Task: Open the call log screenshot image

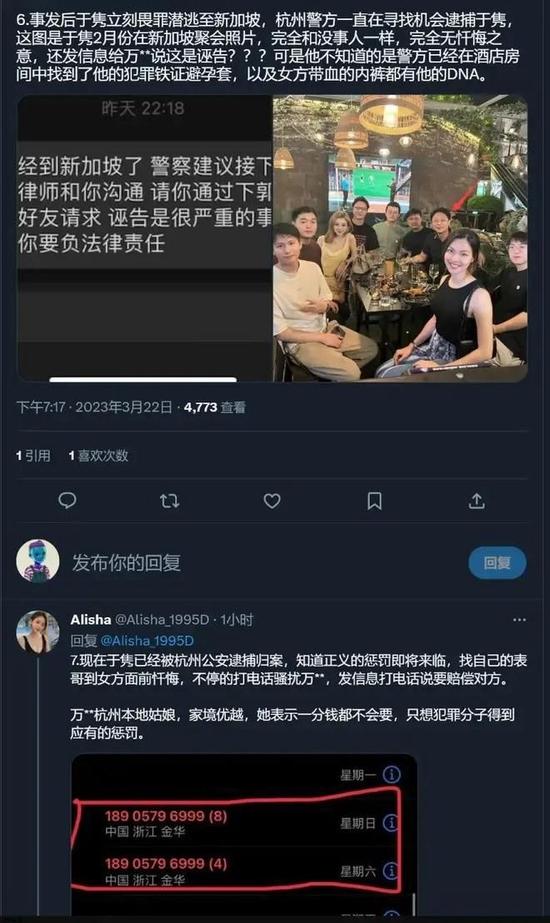Action: coord(244,835)
